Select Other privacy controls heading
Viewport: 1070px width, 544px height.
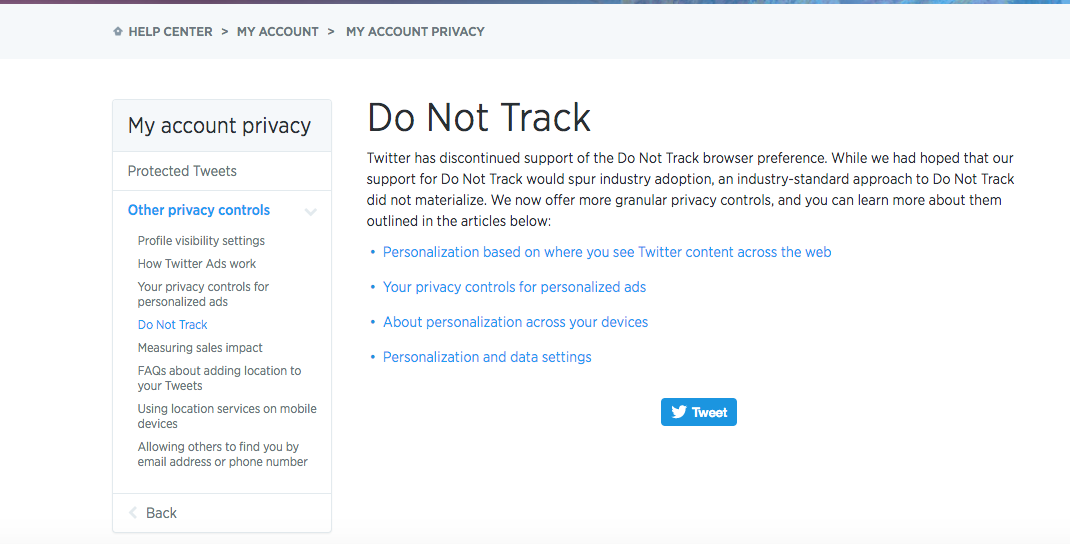tap(199, 210)
